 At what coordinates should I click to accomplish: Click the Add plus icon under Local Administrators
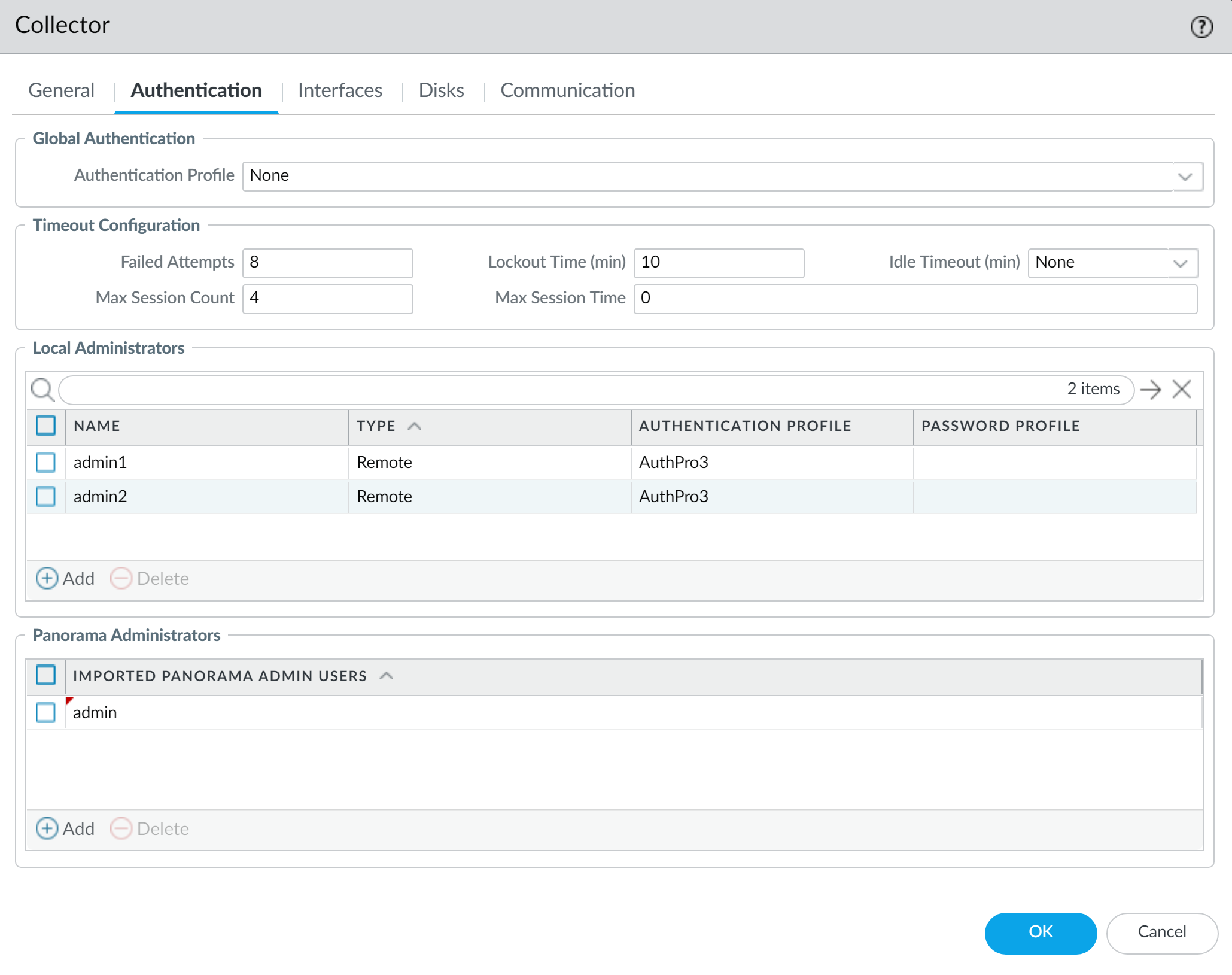point(47,578)
